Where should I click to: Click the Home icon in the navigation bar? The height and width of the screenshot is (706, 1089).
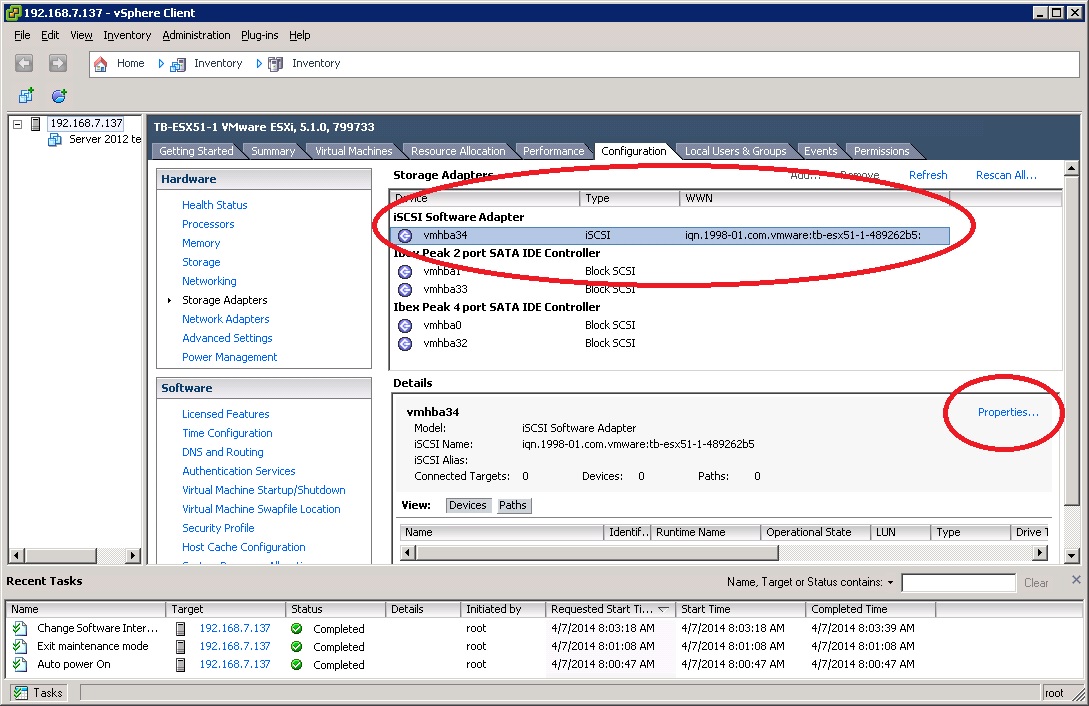pos(100,63)
